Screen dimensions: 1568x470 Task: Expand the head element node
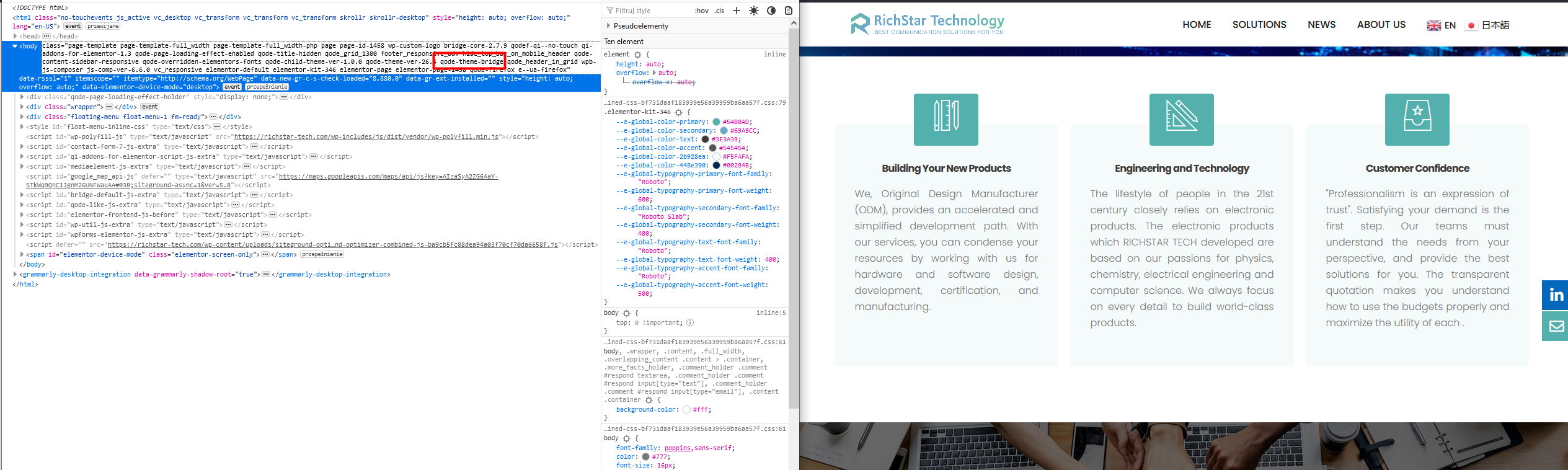point(15,36)
